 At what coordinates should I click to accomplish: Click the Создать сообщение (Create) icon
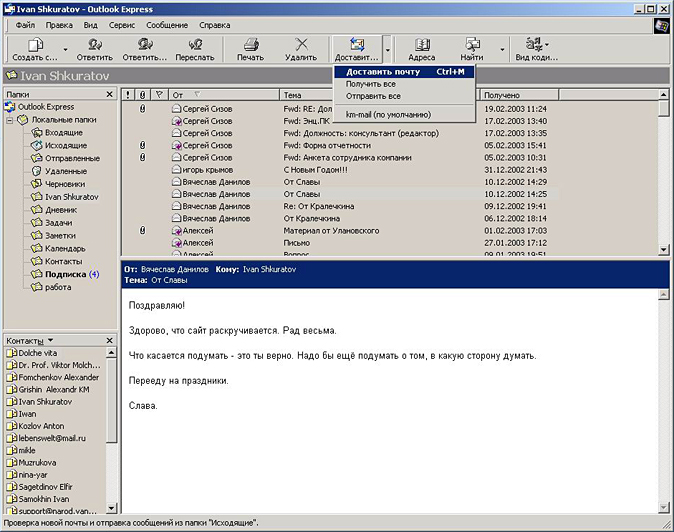(x=35, y=47)
